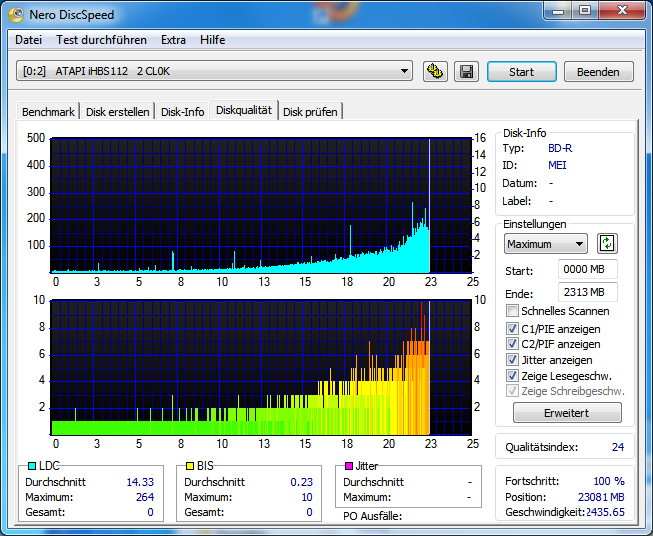Click the disk ID value MEI
The height and width of the screenshot is (536, 653).
[557, 165]
